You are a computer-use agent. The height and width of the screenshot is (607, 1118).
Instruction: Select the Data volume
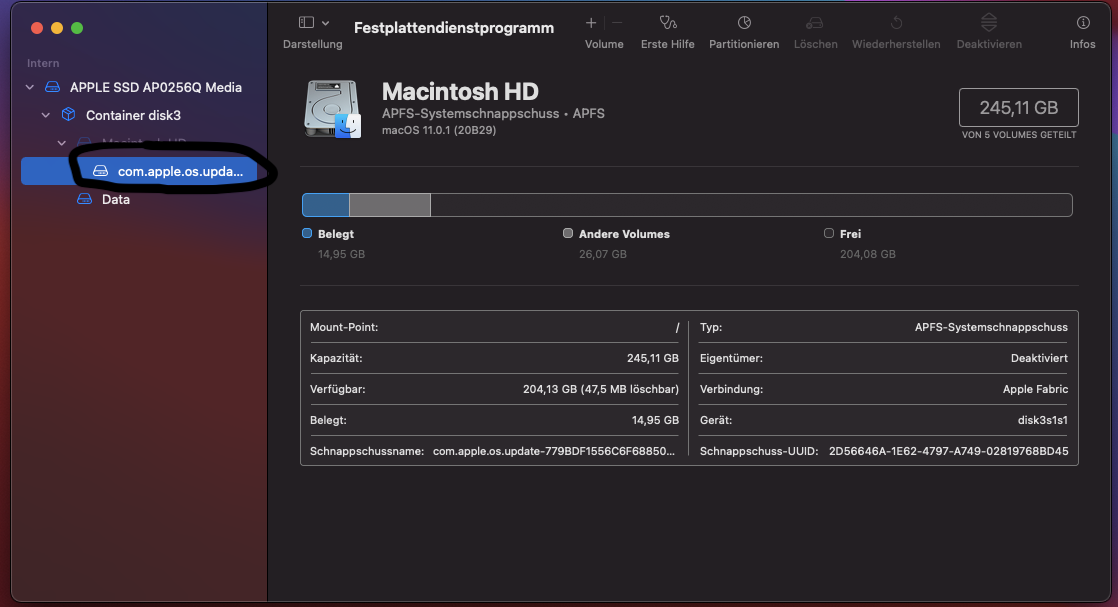pyautogui.click(x=116, y=199)
